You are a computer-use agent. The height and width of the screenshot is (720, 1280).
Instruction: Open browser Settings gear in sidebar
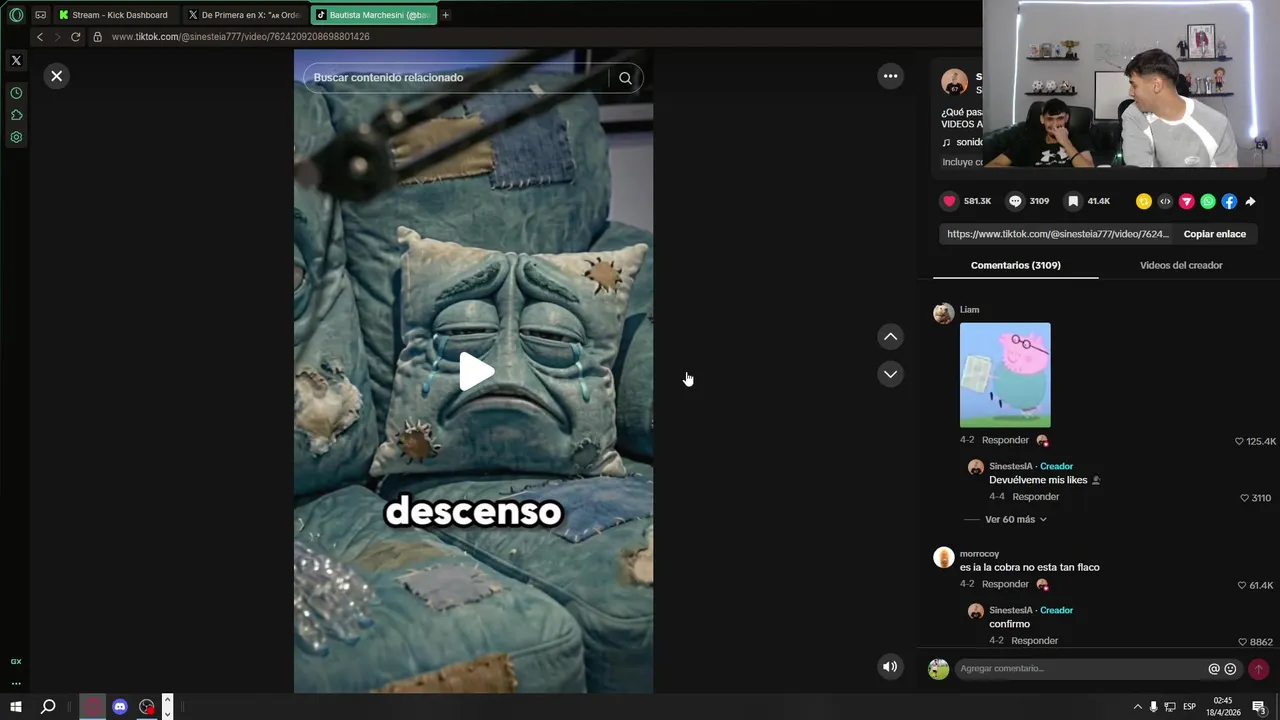[16, 137]
